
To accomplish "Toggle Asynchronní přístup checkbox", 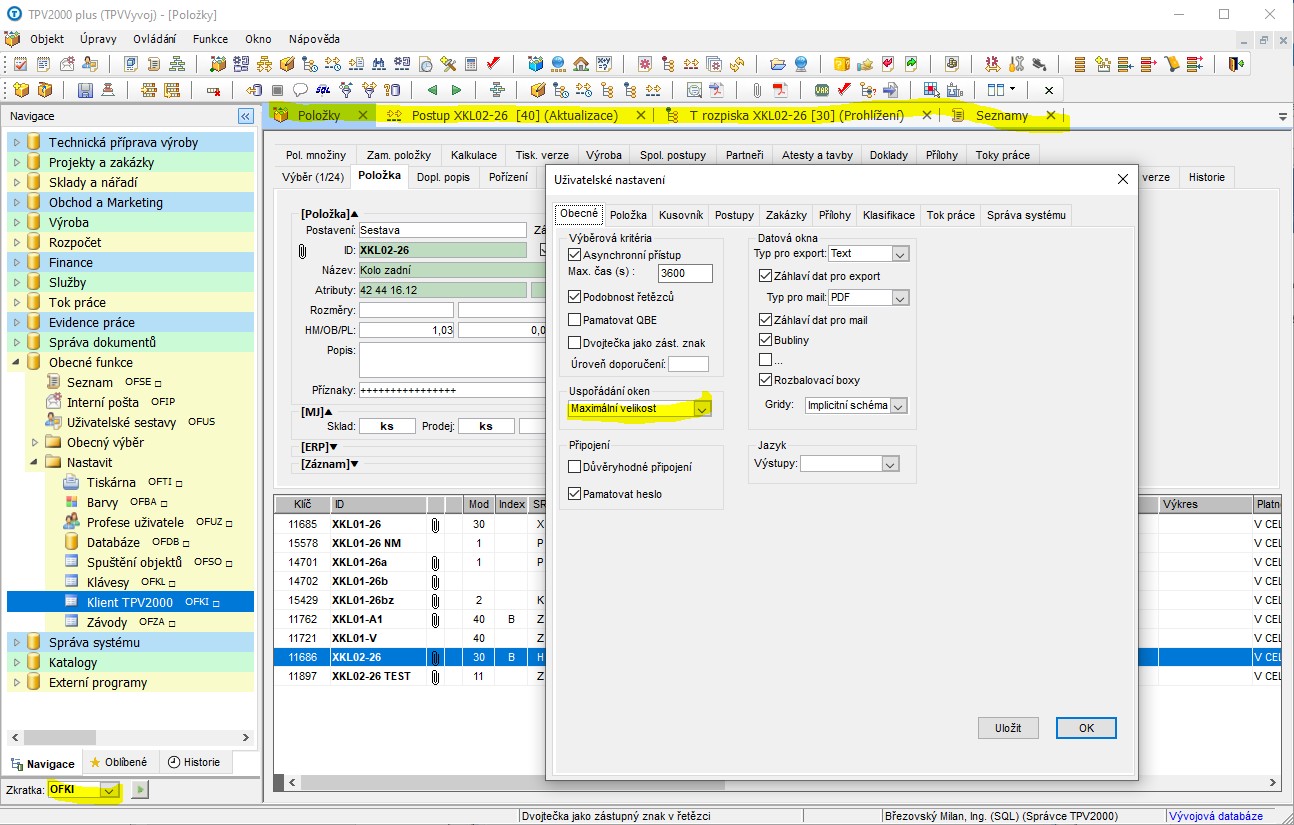I will tap(574, 255).
